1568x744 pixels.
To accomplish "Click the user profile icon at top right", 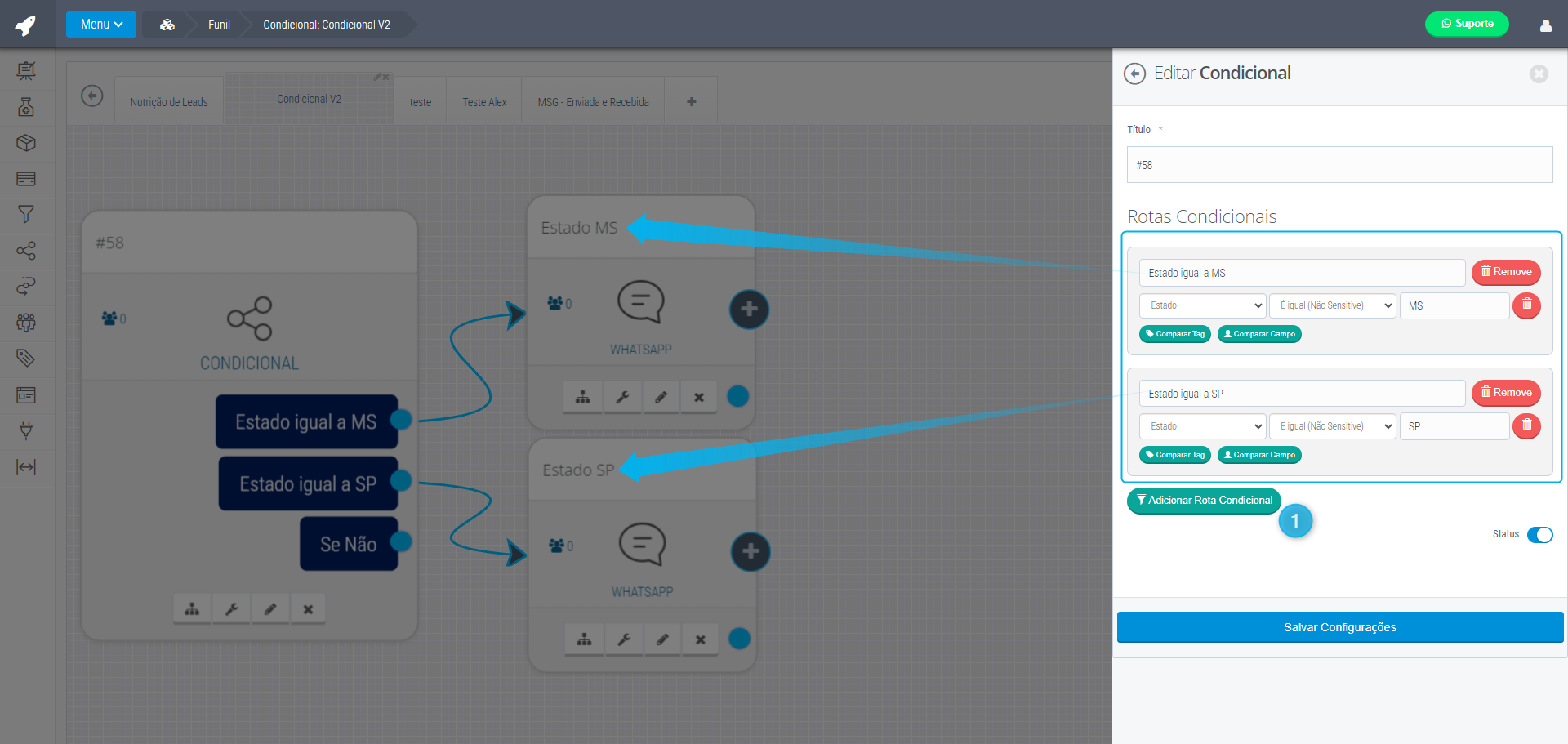I will [1545, 25].
